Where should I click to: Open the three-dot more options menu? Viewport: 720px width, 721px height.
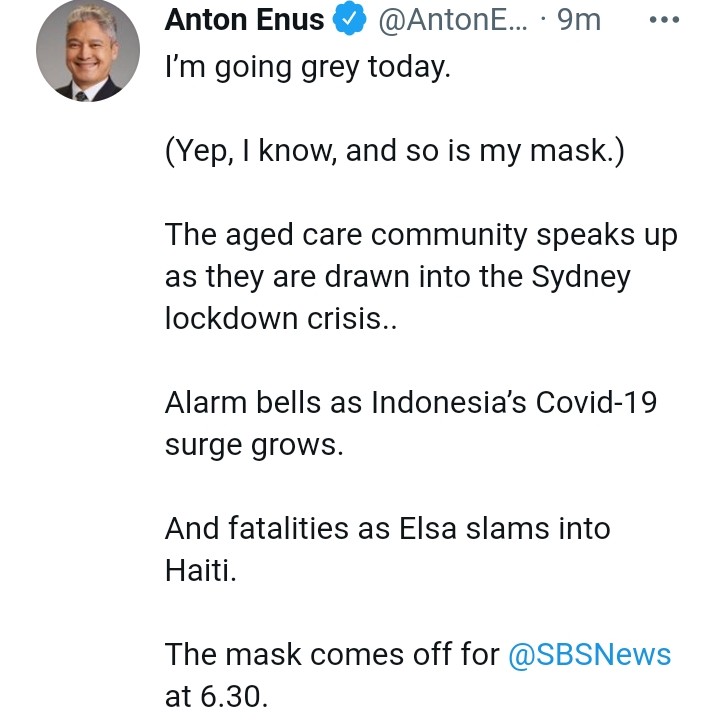[x=664, y=21]
